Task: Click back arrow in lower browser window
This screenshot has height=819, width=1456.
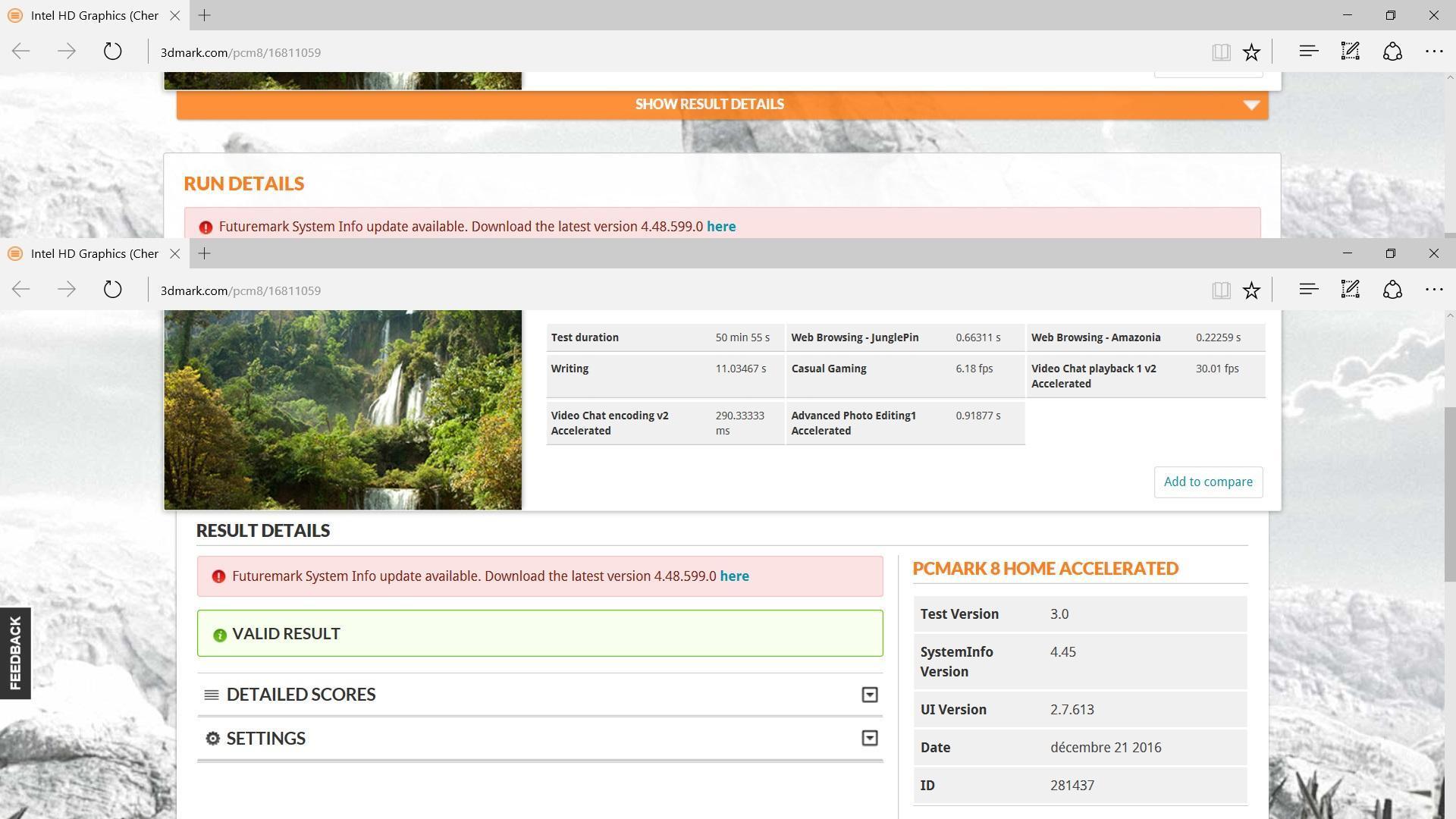Action: point(21,290)
